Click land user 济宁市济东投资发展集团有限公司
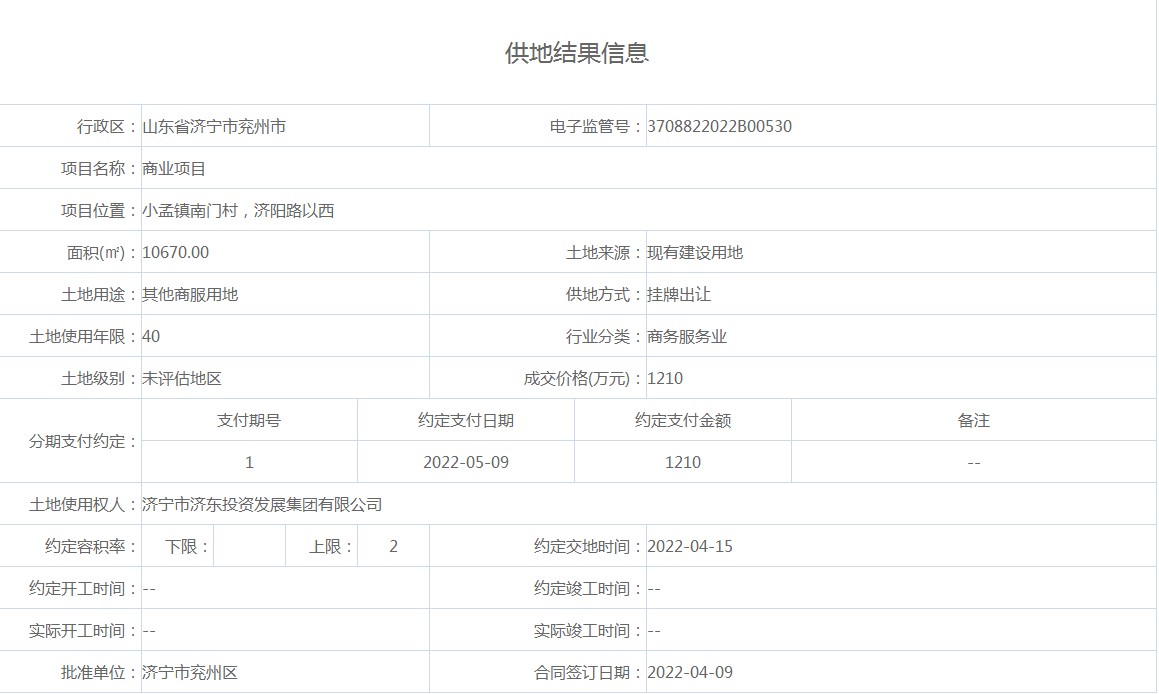1159x694 pixels. click(262, 505)
